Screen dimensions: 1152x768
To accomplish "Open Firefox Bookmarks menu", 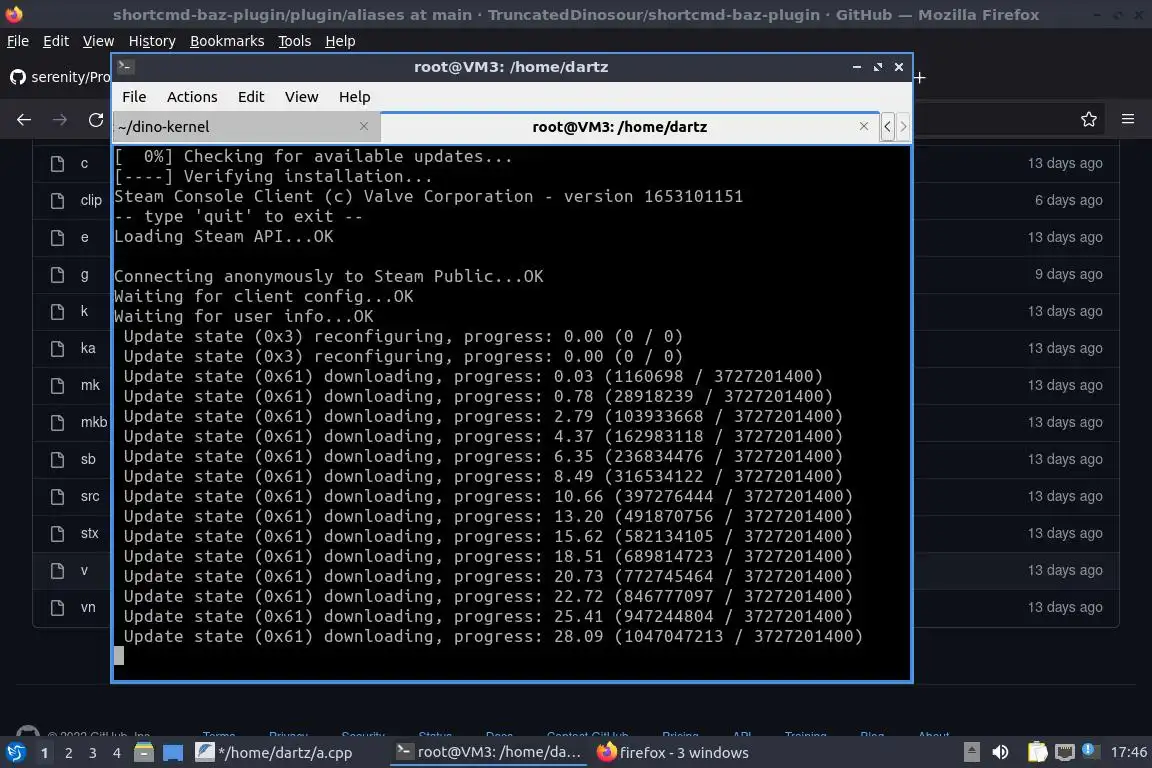I will (227, 41).
